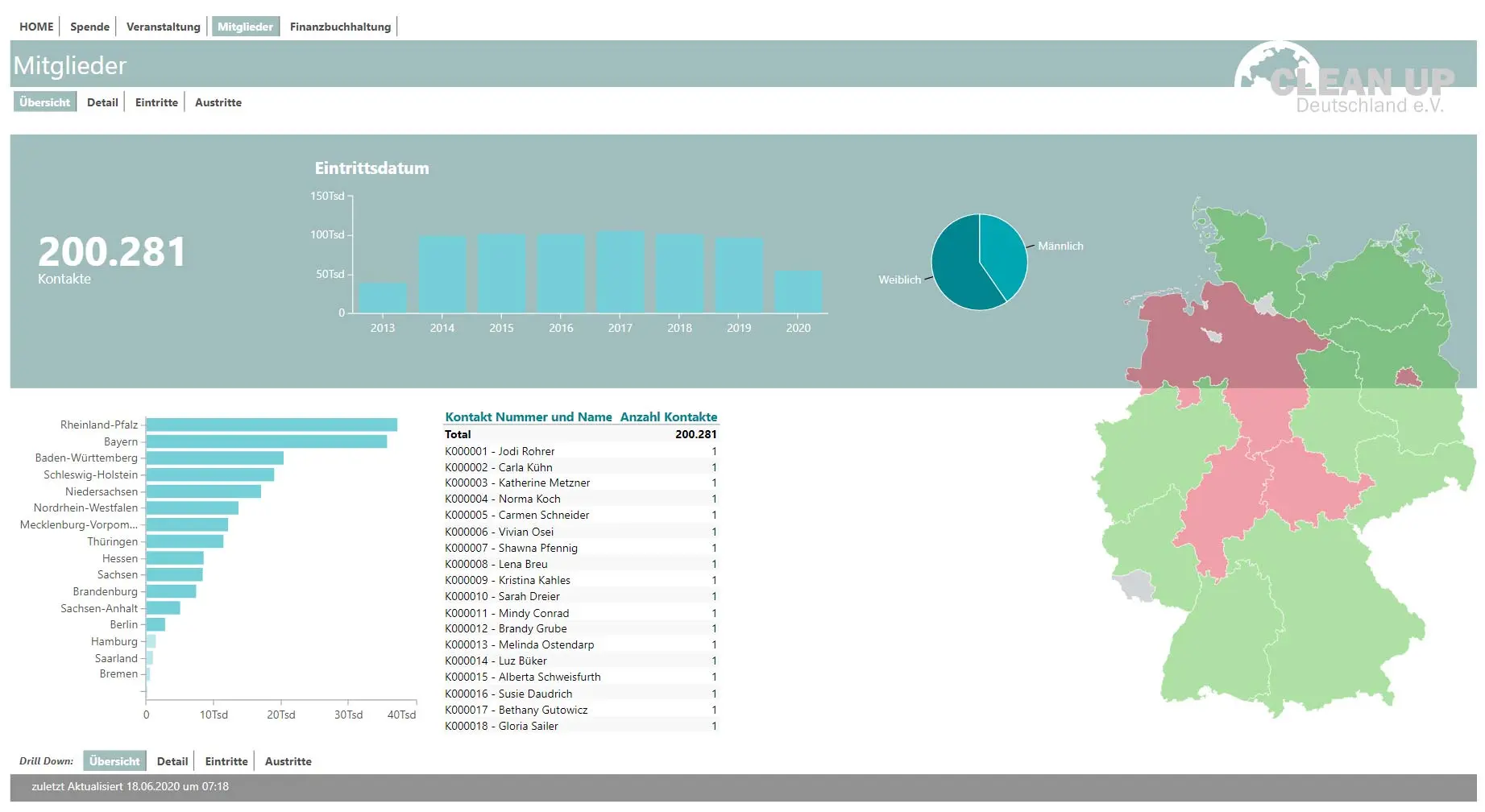Select the Bremen label in bar chart

click(x=118, y=673)
